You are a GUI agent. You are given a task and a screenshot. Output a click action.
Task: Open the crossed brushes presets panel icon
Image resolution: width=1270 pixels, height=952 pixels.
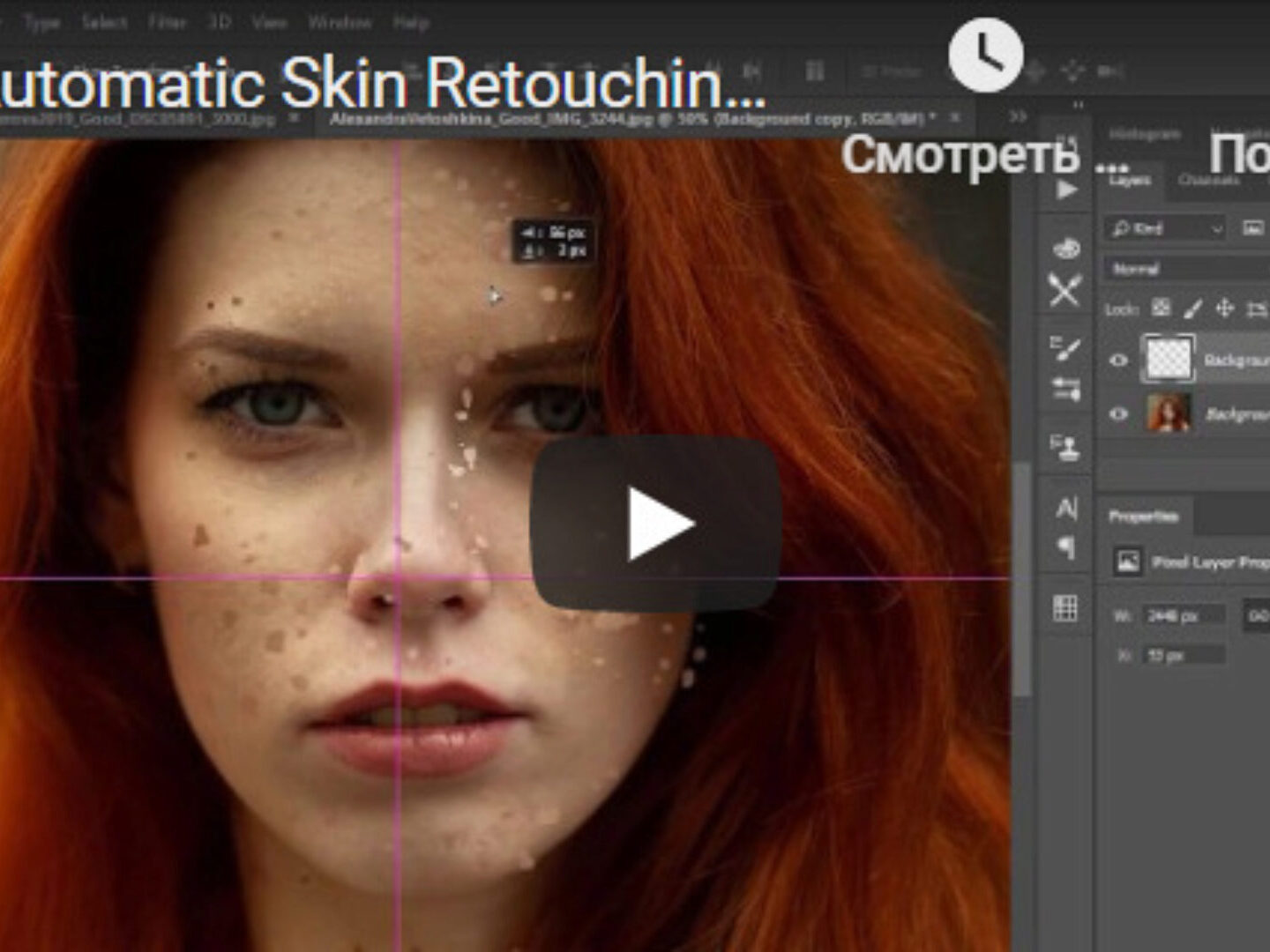[1065, 290]
